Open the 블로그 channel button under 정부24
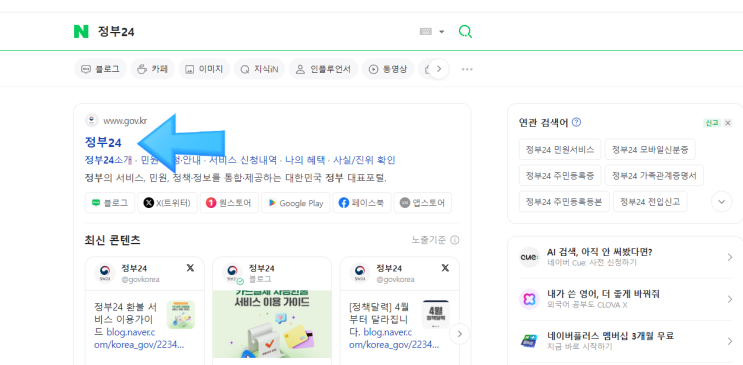Image resolution: width=743 pixels, height=365 pixels. tap(110, 203)
